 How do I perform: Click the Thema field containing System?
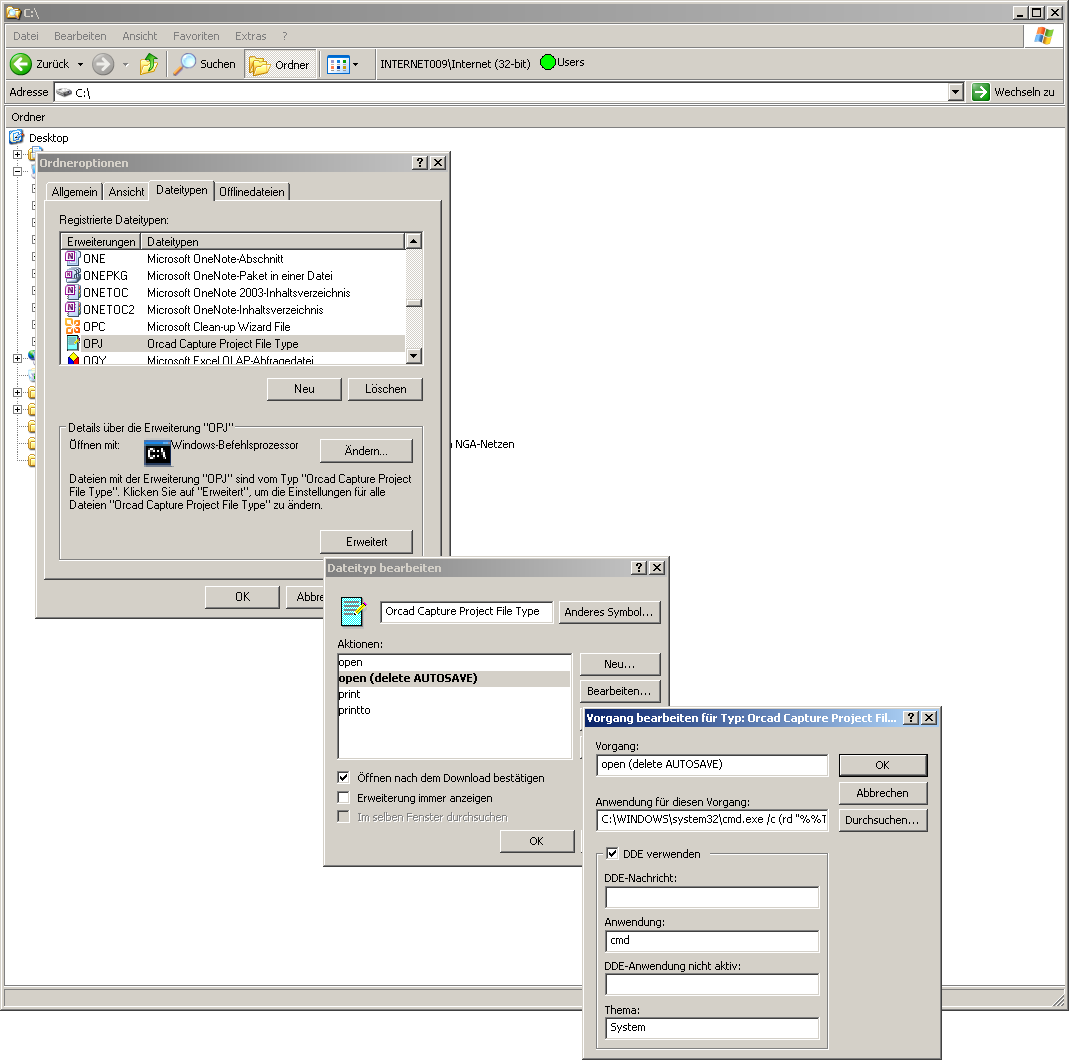point(712,1028)
